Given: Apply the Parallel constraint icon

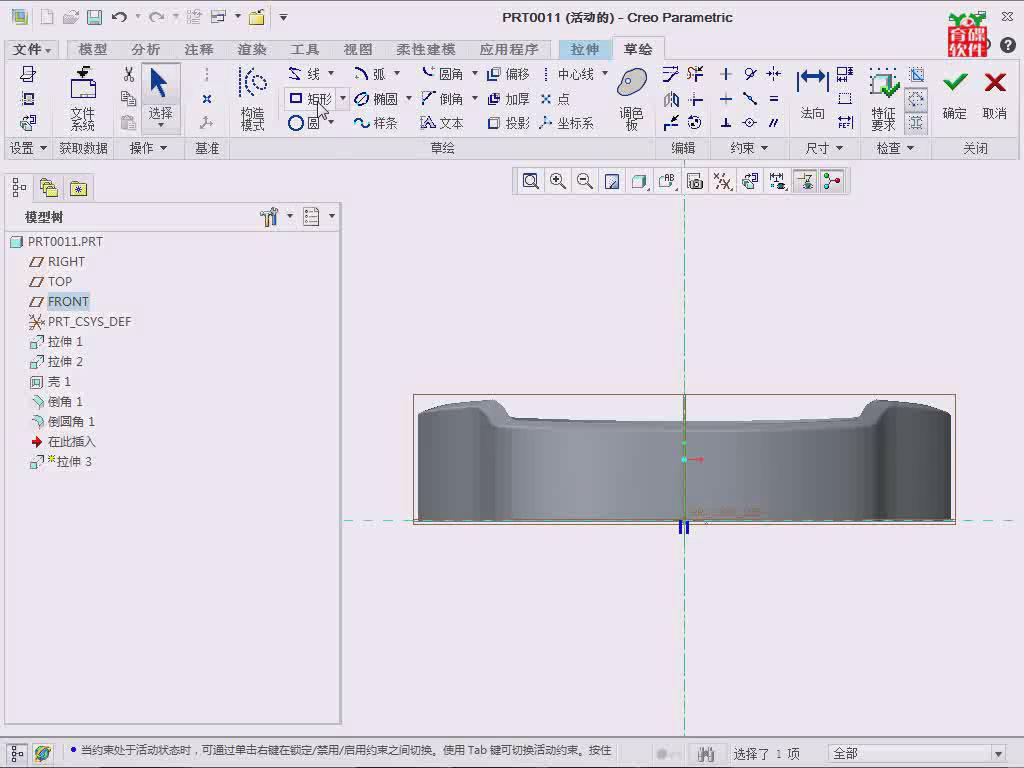Looking at the screenshot, I should tap(774, 123).
